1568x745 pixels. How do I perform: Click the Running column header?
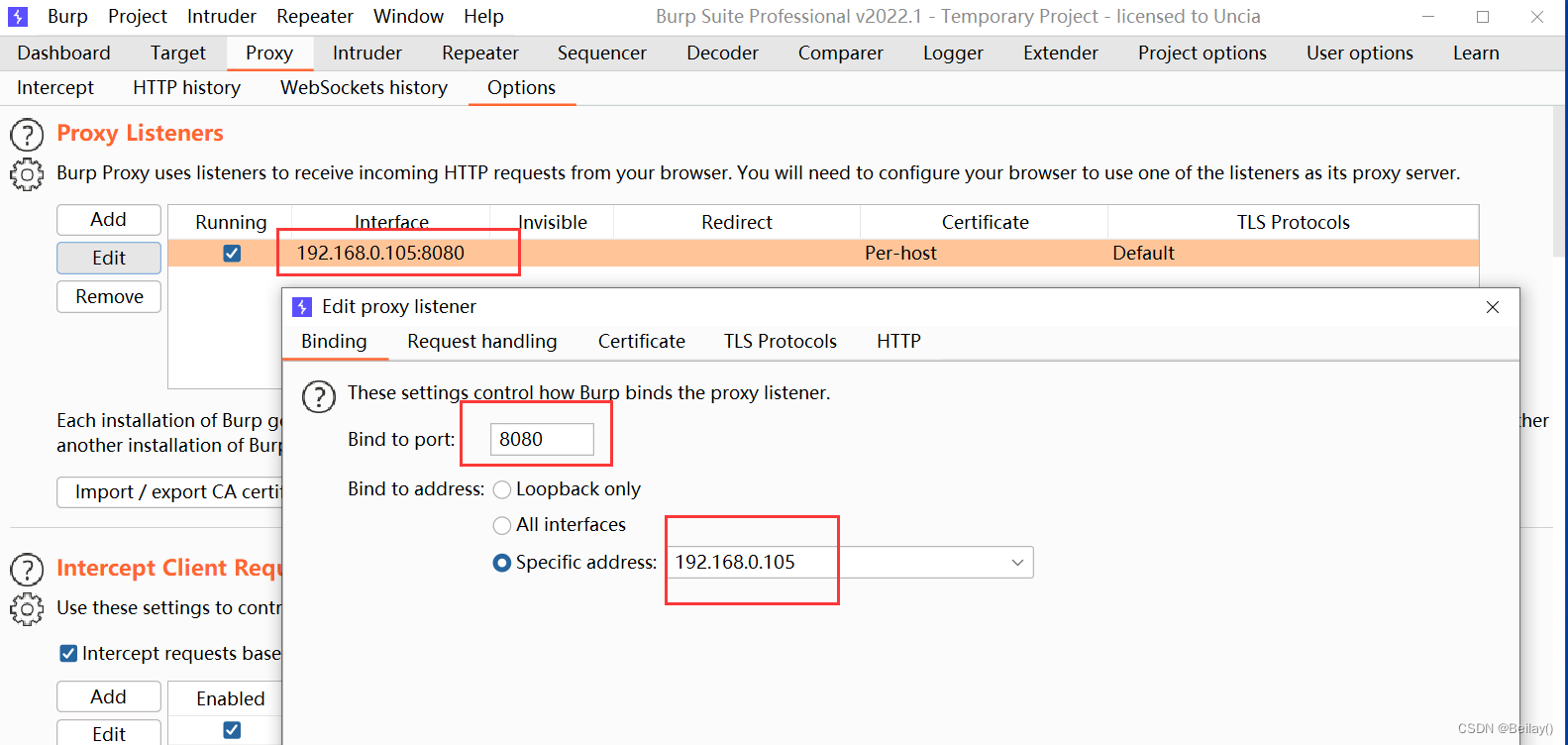click(231, 222)
